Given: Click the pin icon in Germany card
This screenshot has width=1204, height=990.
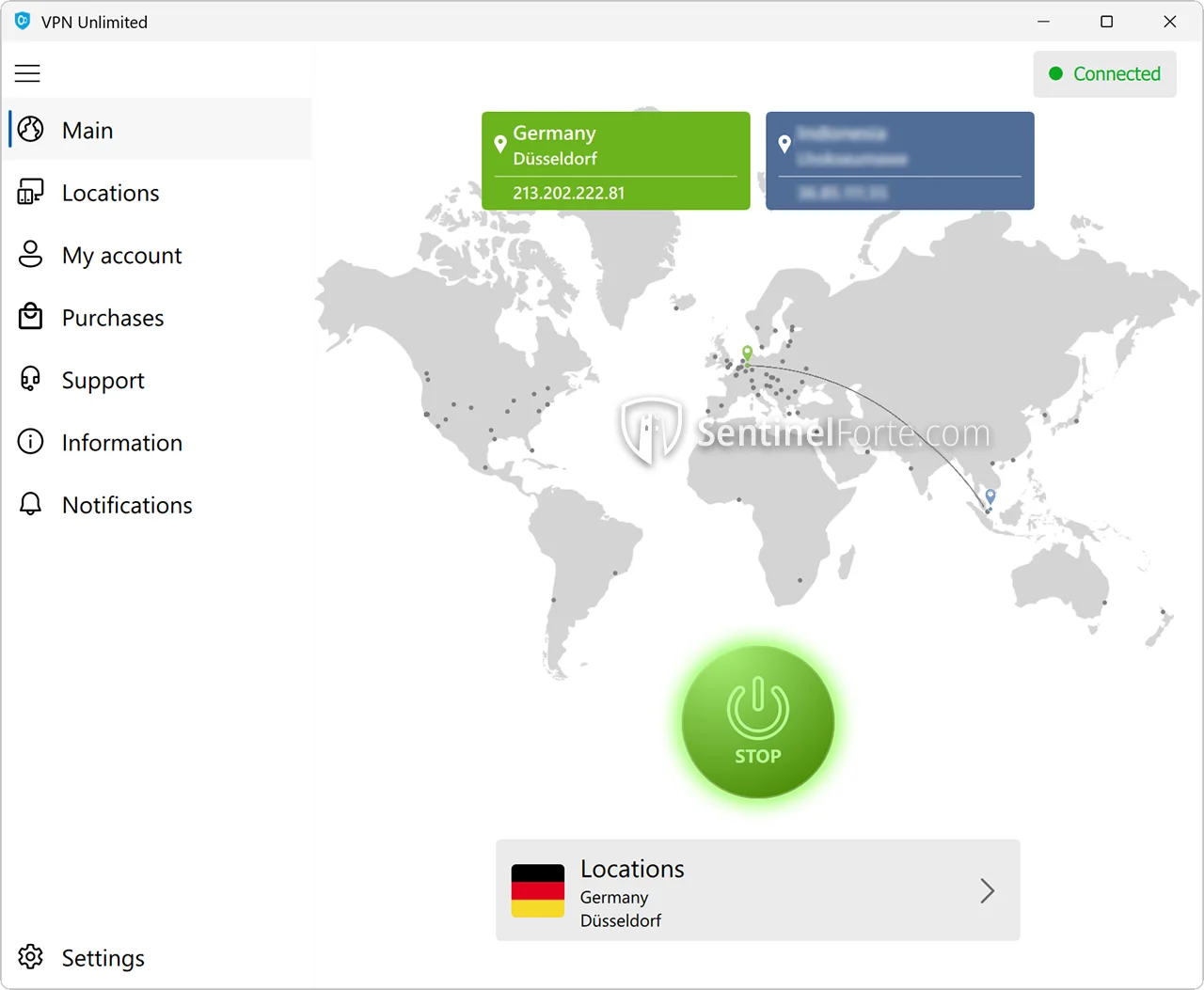Looking at the screenshot, I should click(x=500, y=145).
